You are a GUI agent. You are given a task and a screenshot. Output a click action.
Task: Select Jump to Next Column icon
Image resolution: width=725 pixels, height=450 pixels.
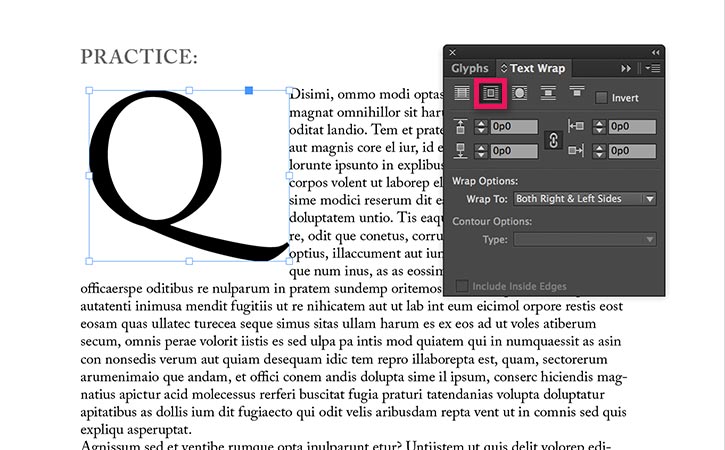(x=577, y=94)
